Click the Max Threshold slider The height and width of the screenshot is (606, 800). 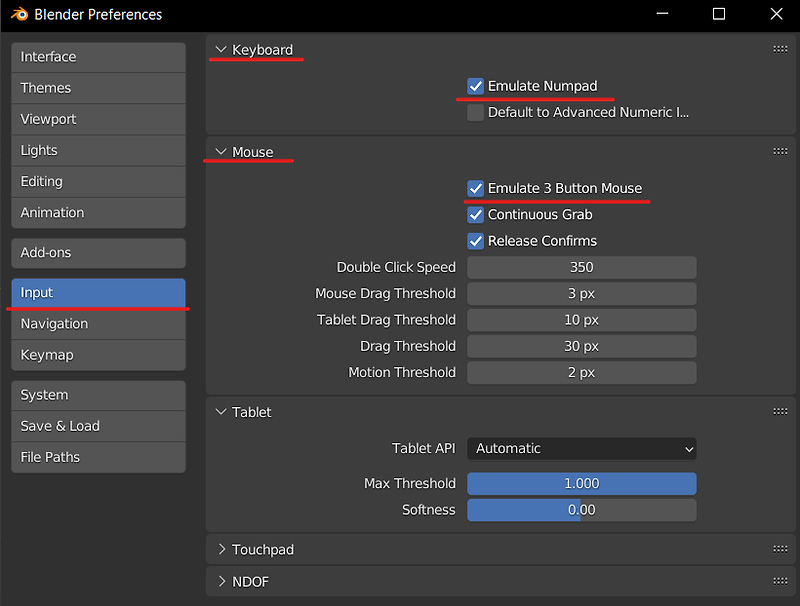[x=582, y=484]
